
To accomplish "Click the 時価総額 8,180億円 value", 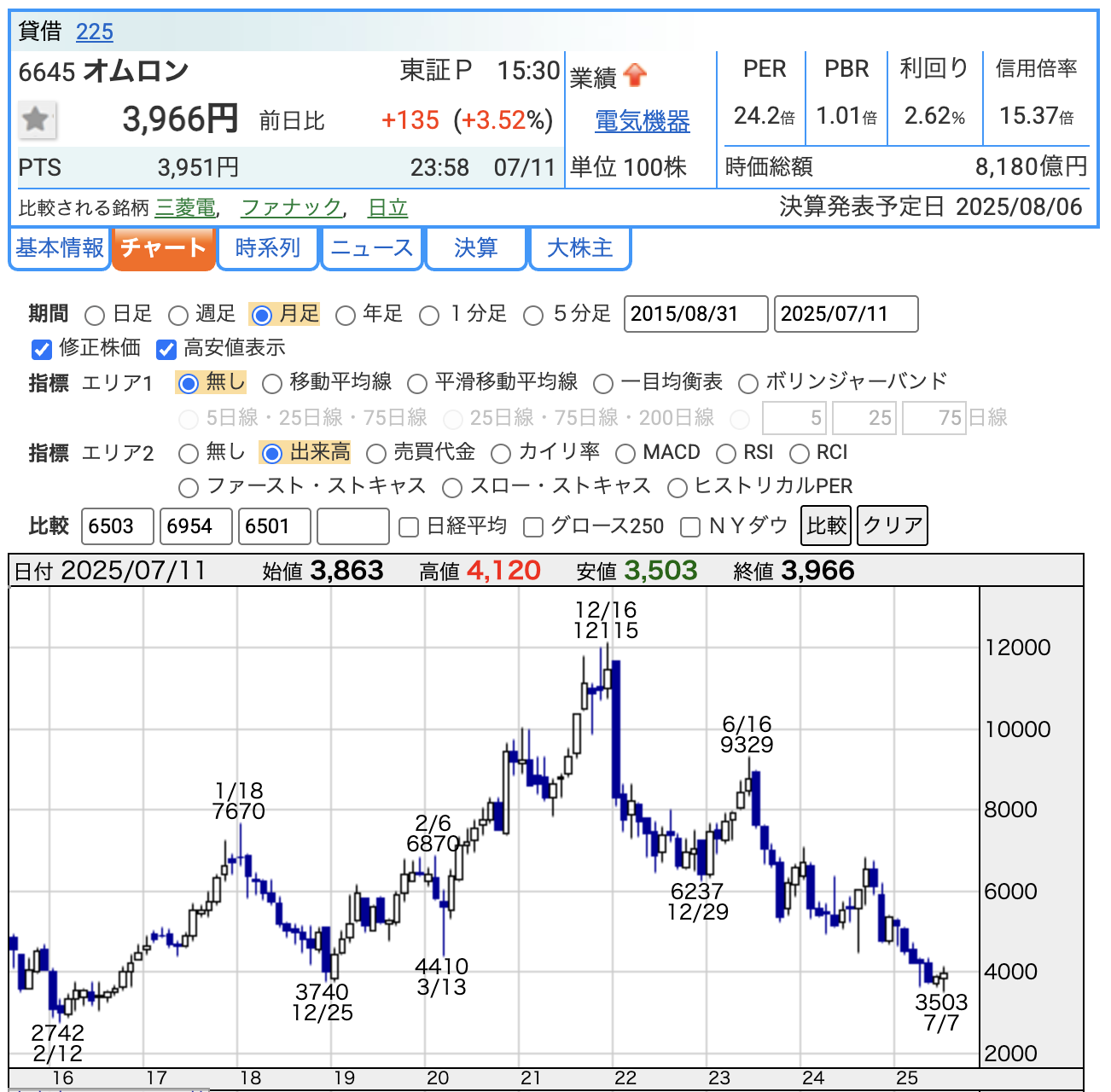I will 1032,166.
